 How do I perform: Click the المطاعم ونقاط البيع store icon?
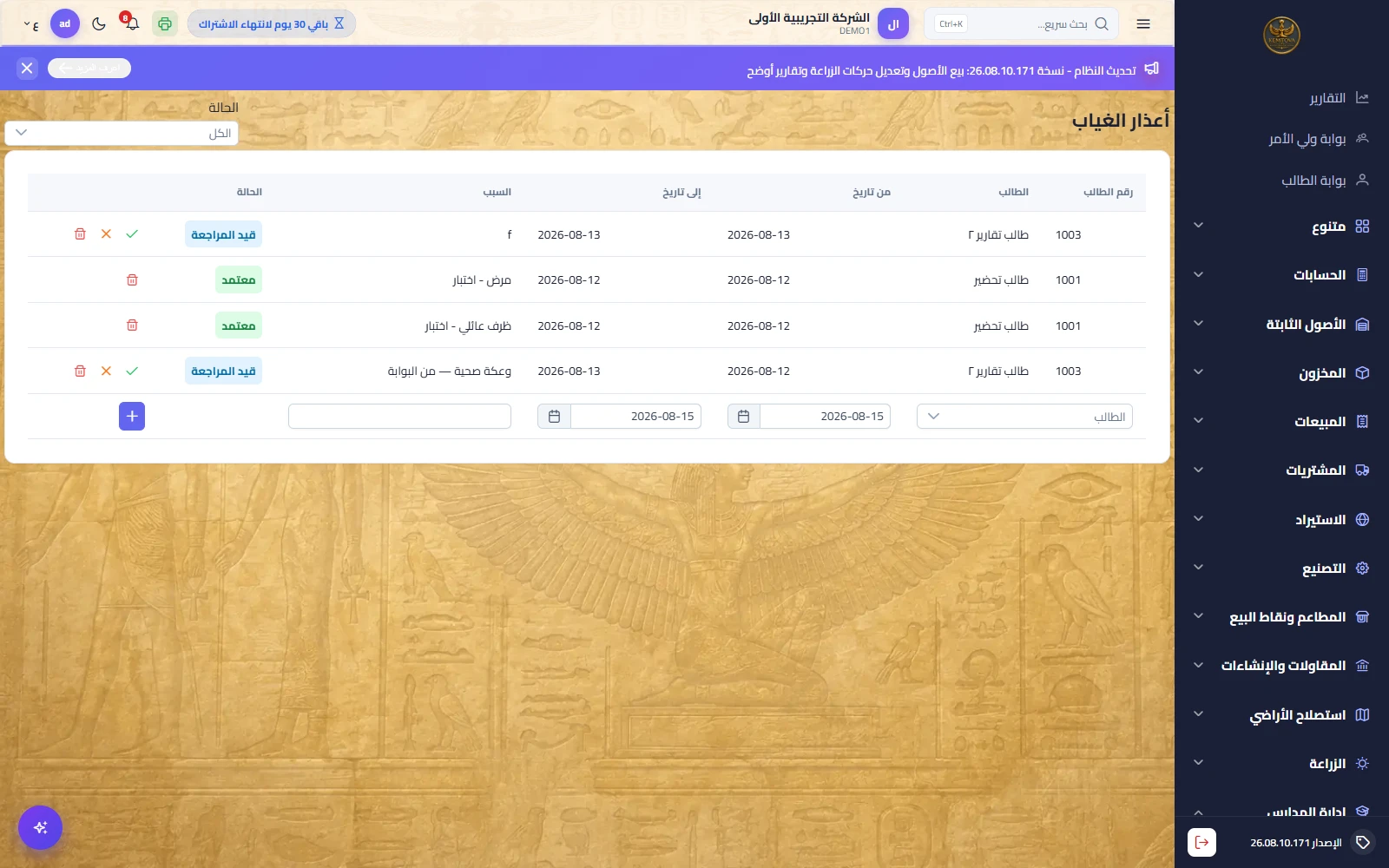pos(1362,617)
